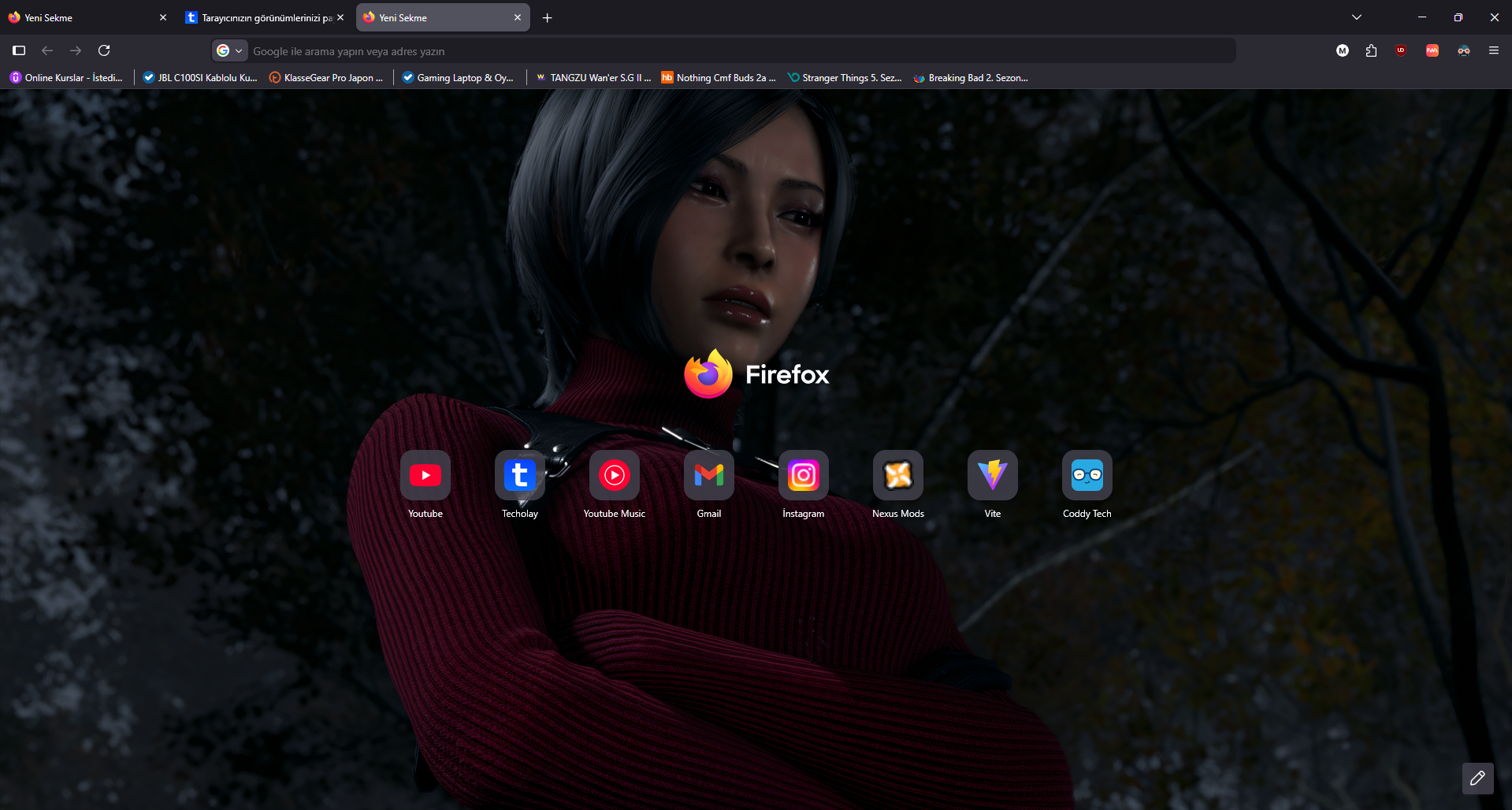Open bookmark Breaking Bad 2. Sezon...

click(971, 77)
